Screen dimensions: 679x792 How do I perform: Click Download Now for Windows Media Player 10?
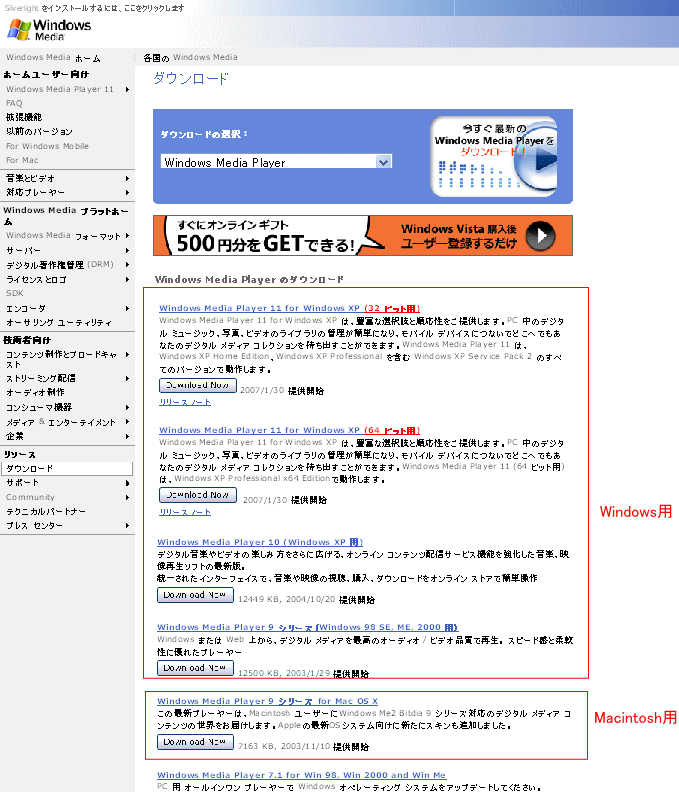point(196,595)
